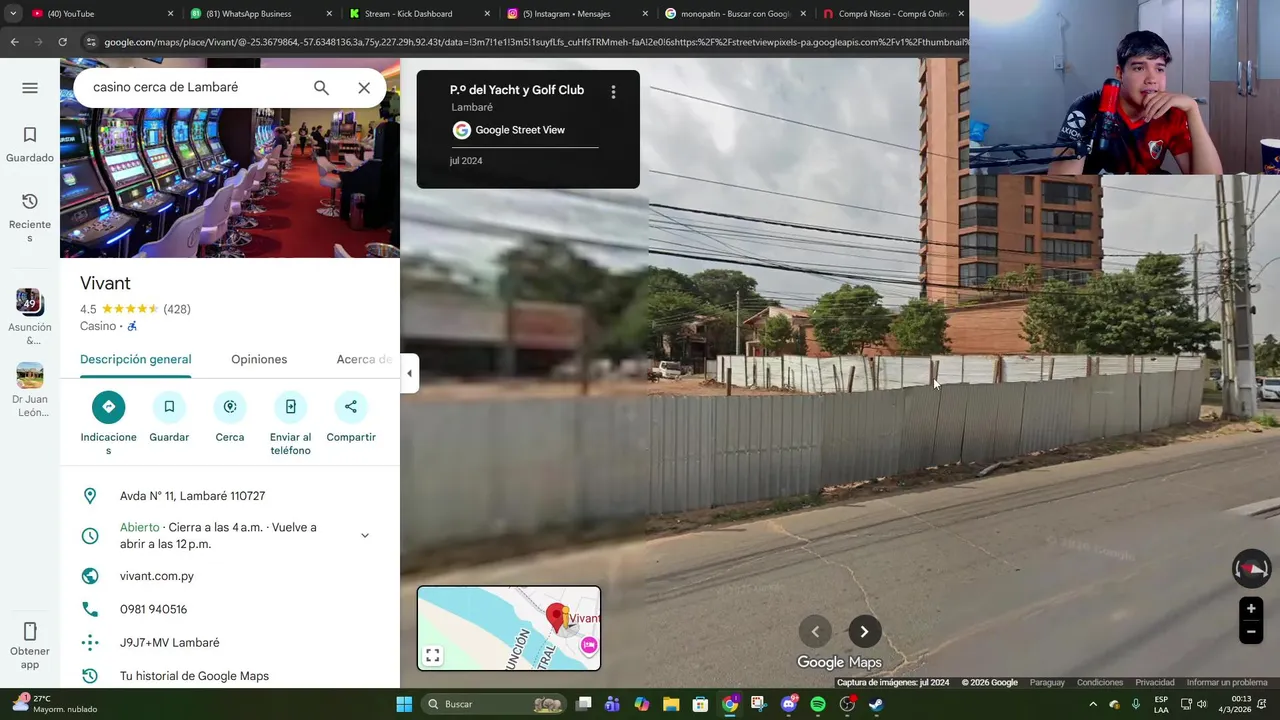Switch to the Opiniones tab
Image resolution: width=1280 pixels, height=720 pixels.
point(259,359)
